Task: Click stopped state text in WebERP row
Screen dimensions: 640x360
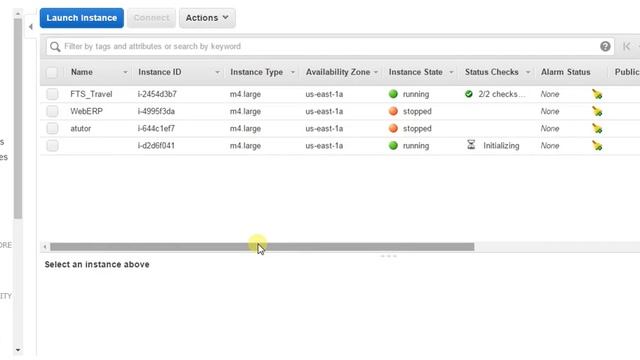Action: 417,111
